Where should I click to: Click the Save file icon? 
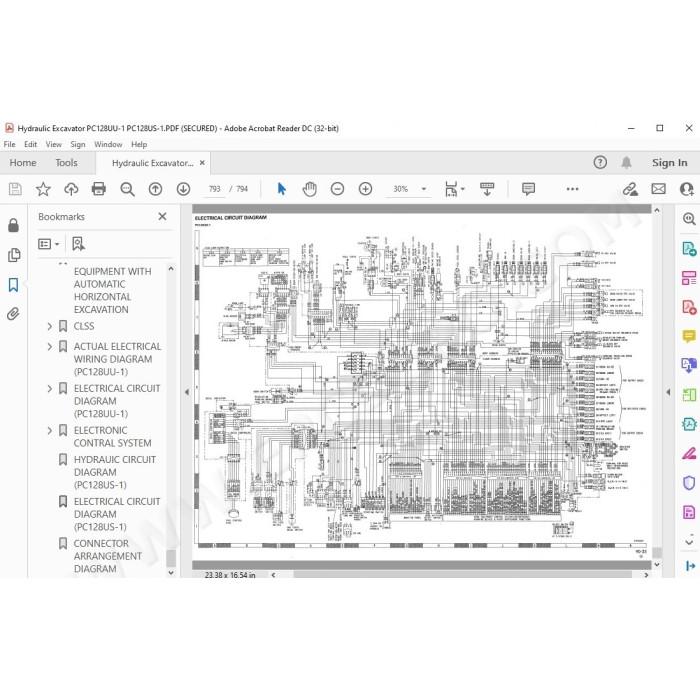[15, 189]
